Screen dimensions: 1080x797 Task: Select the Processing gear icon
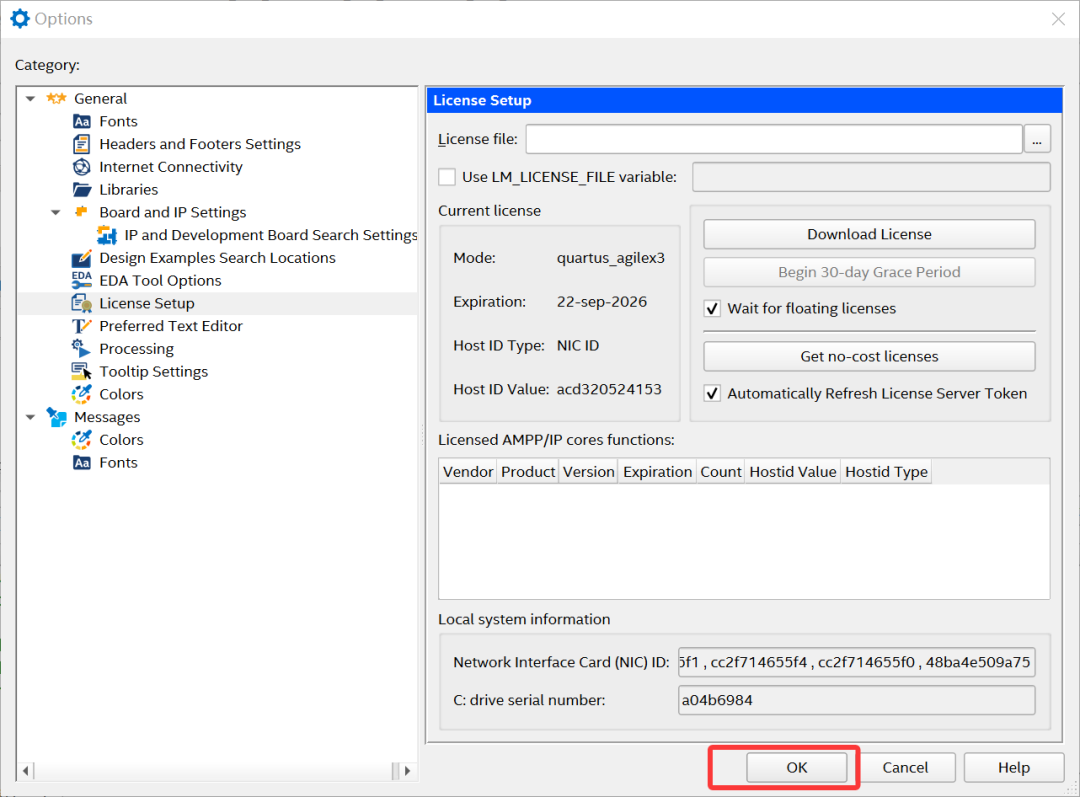(82, 349)
